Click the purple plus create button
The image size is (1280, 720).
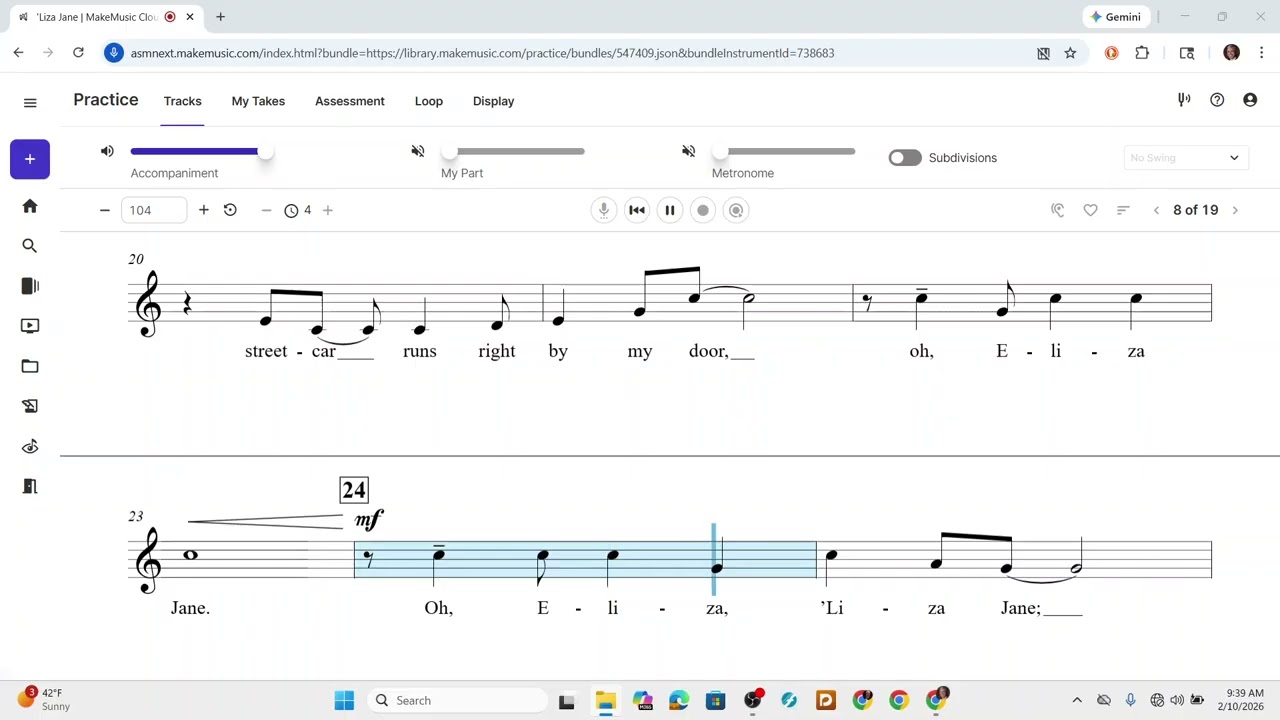click(30, 159)
